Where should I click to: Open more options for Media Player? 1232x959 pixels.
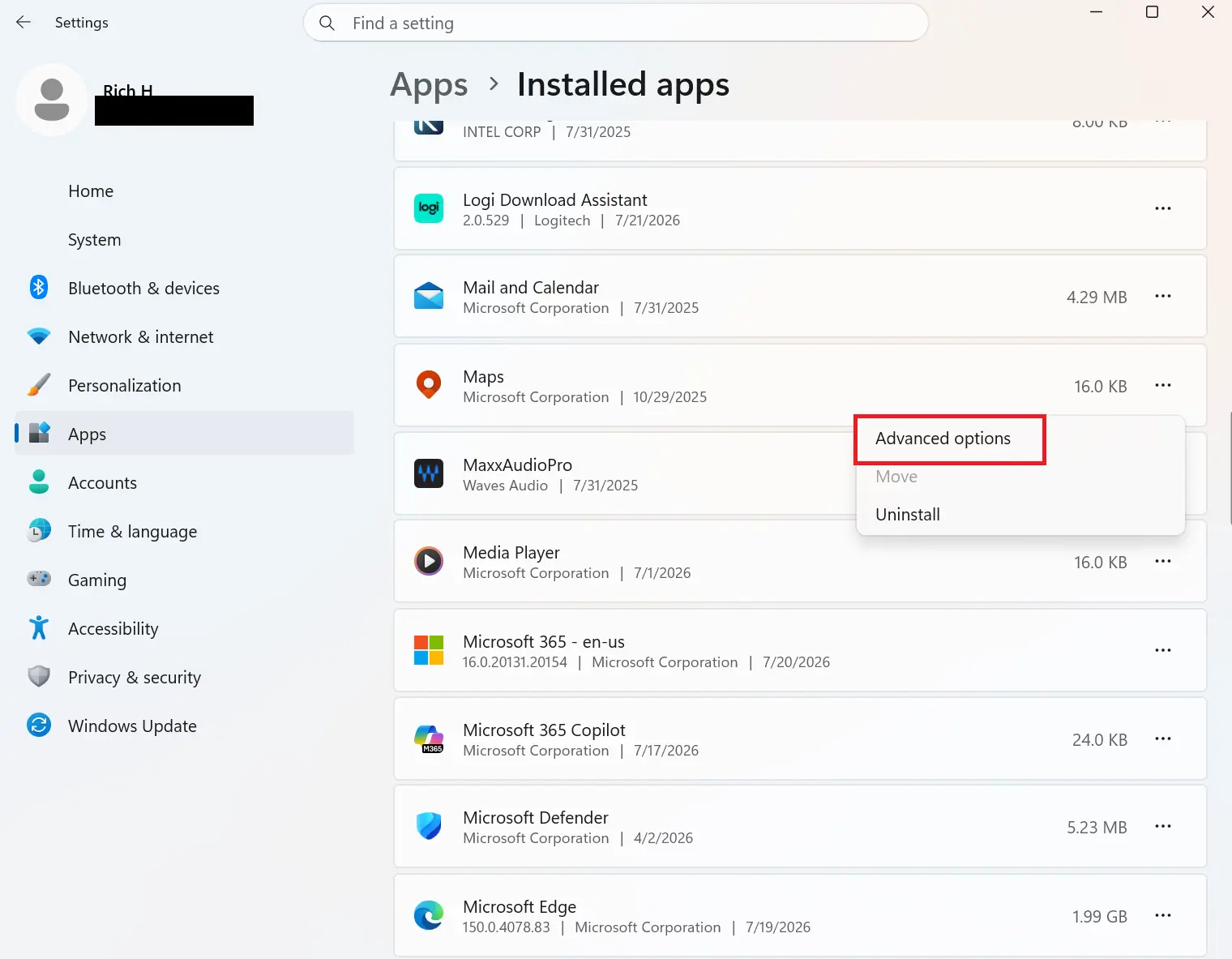(1163, 561)
